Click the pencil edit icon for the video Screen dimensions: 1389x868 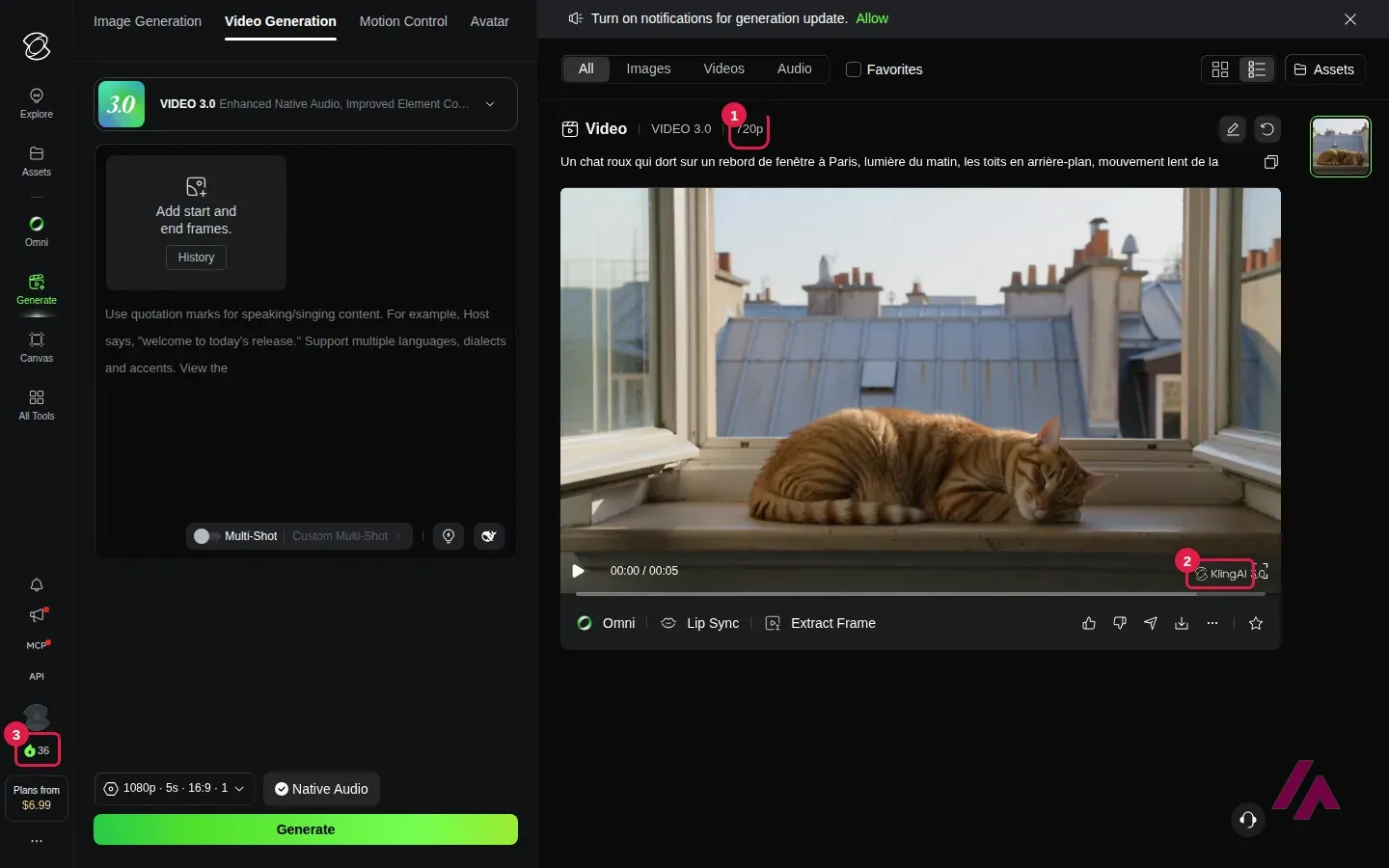[1233, 129]
